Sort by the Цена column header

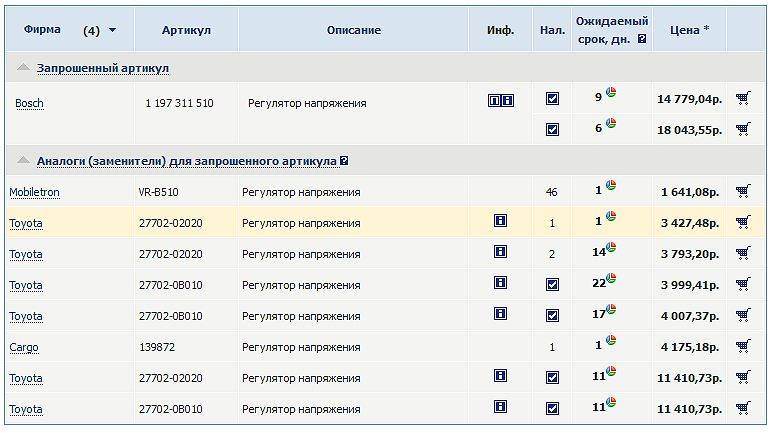coord(689,30)
